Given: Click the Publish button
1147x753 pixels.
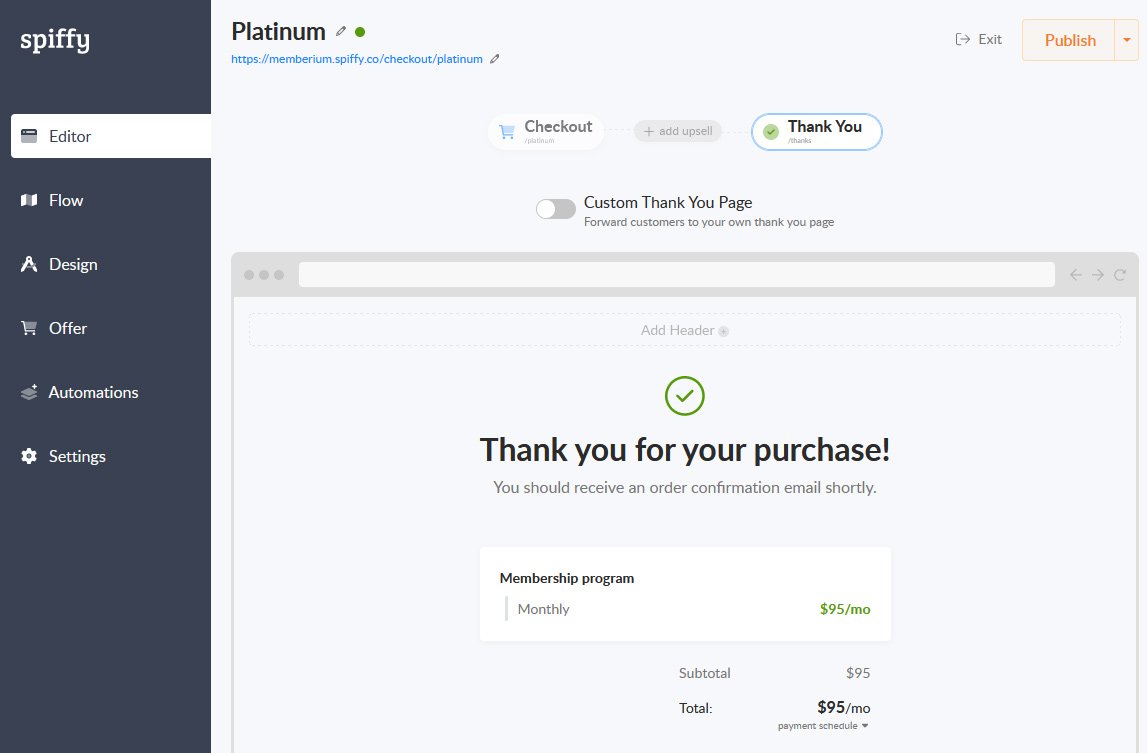Looking at the screenshot, I should 1069,40.
